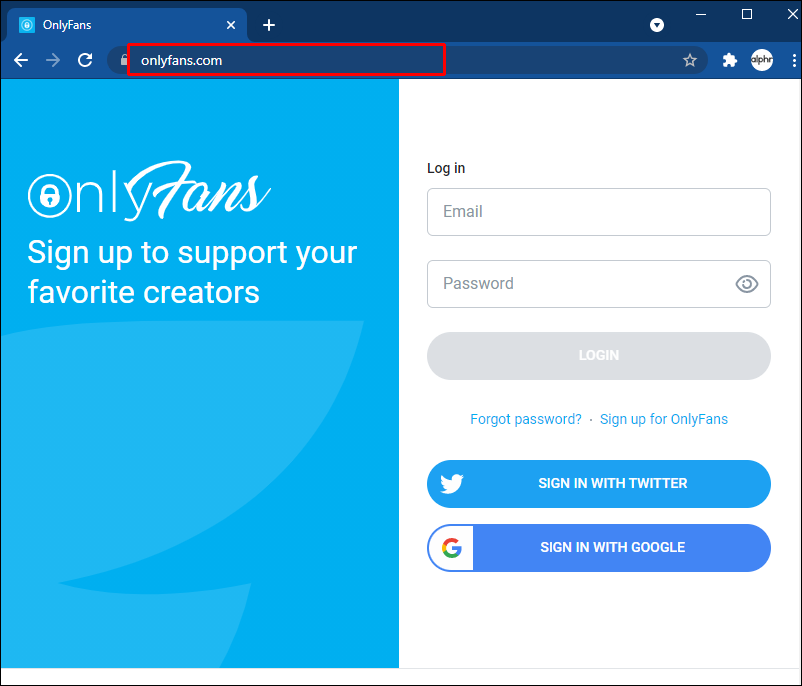Click the OnlyFans logo
Viewport: 802px width, 686px height.
coord(149,191)
